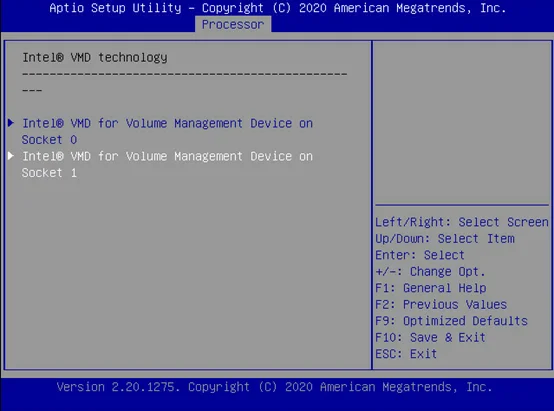The height and width of the screenshot is (411, 554).
Task: Click the F9: Optimized Defaults hint
Action: click(451, 321)
